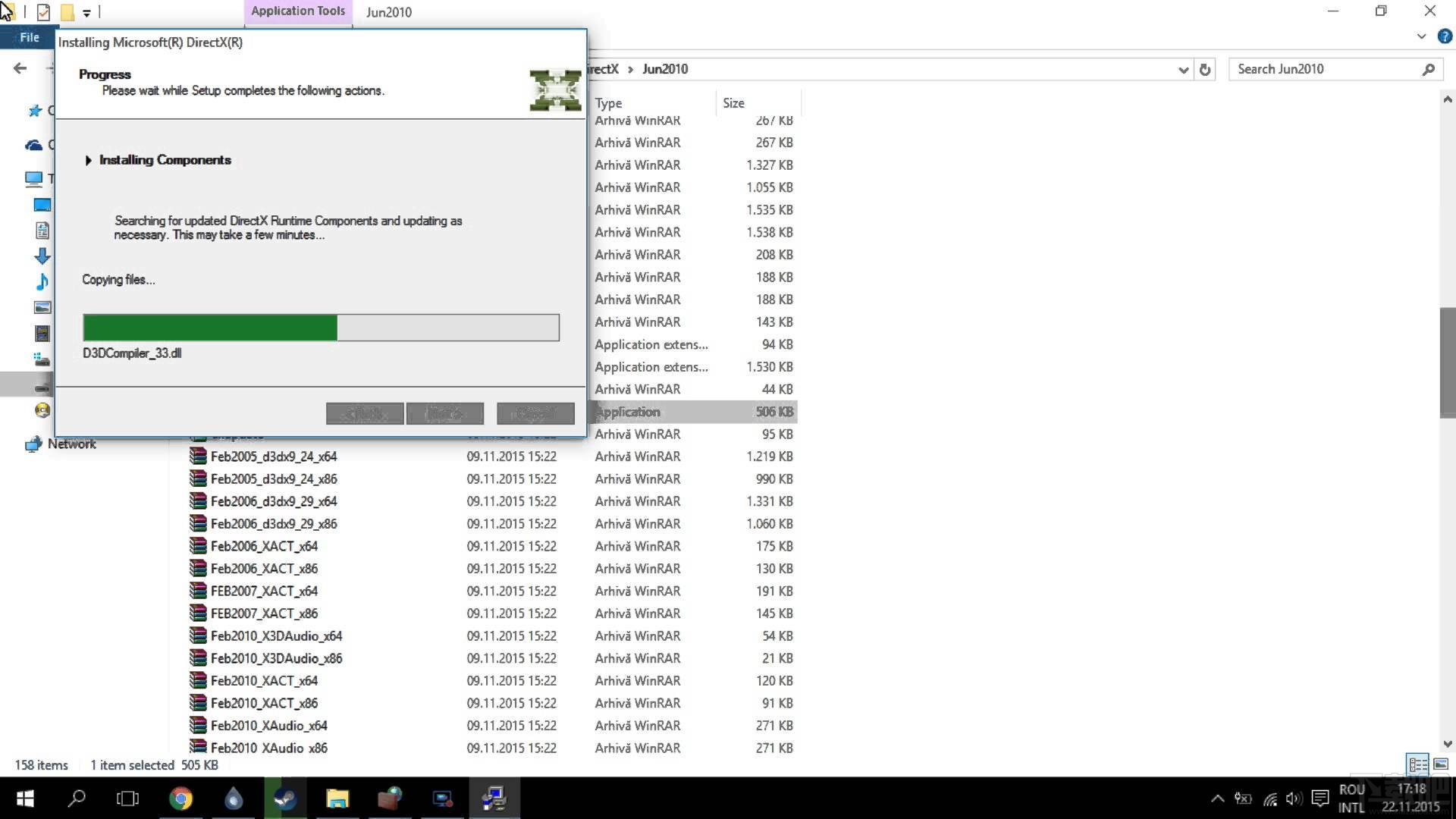Click the Back navigation button
The width and height of the screenshot is (1456, 819).
click(21, 68)
